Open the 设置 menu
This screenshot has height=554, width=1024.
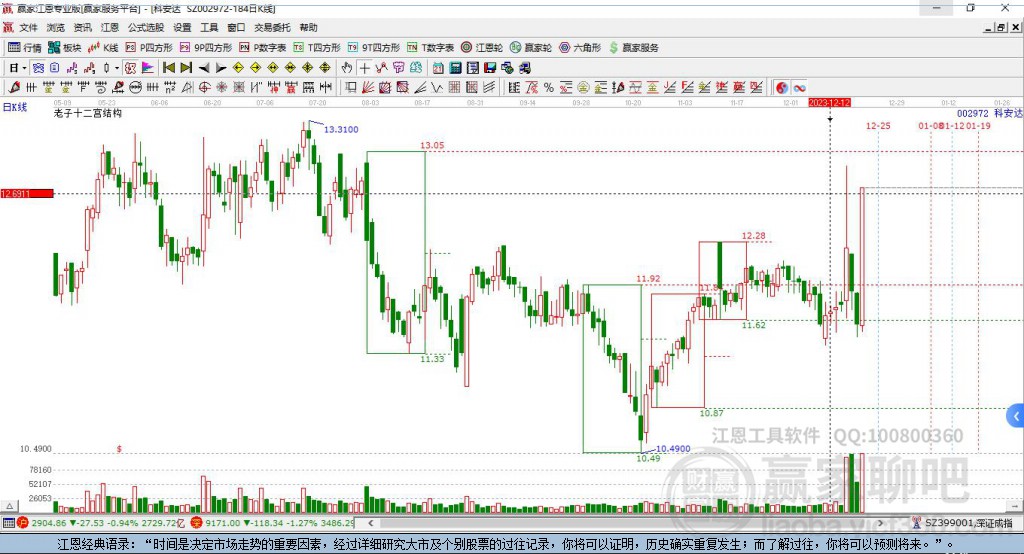click(182, 27)
